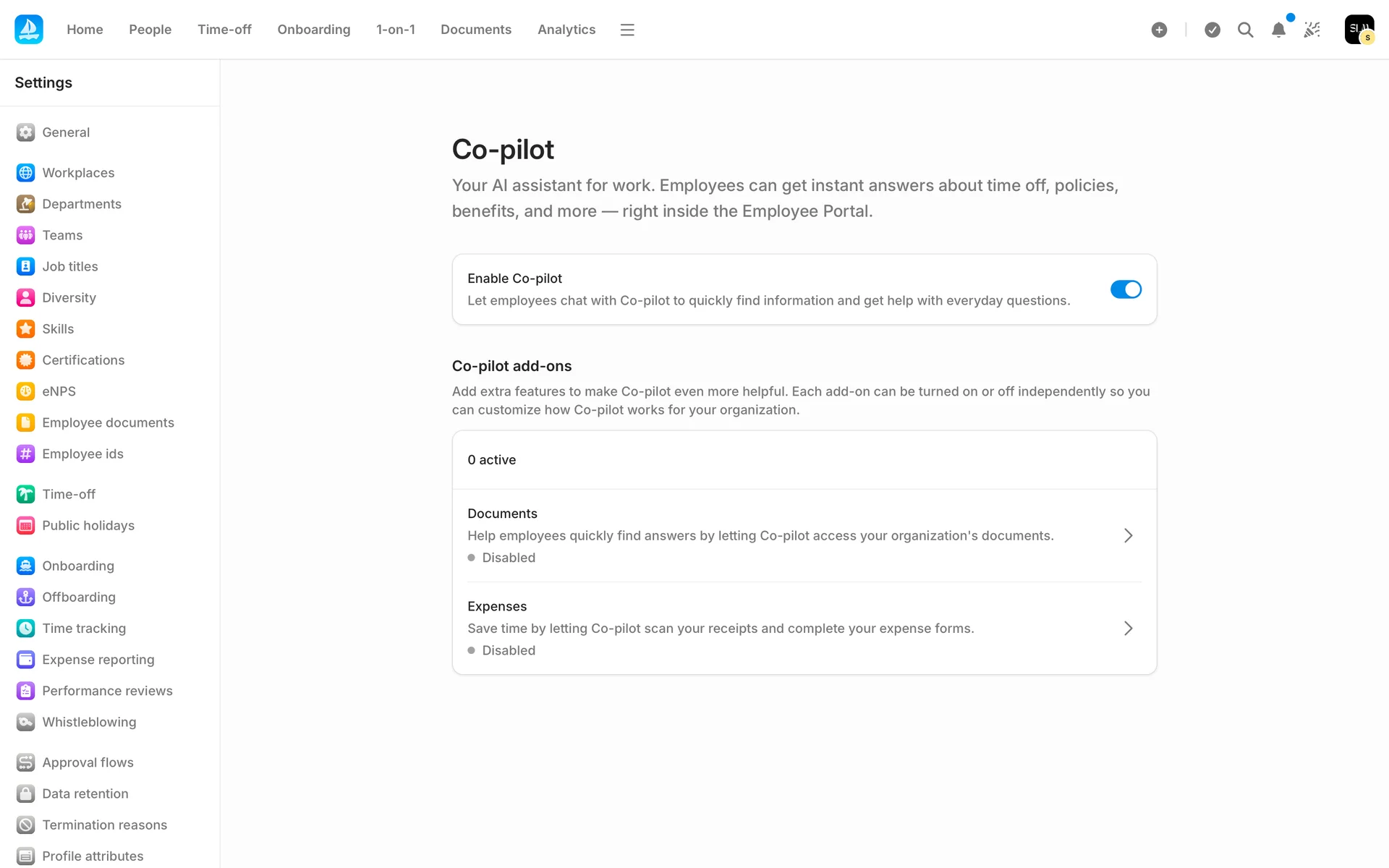Click the Expenses add-on row title
1389x868 pixels.
497,606
